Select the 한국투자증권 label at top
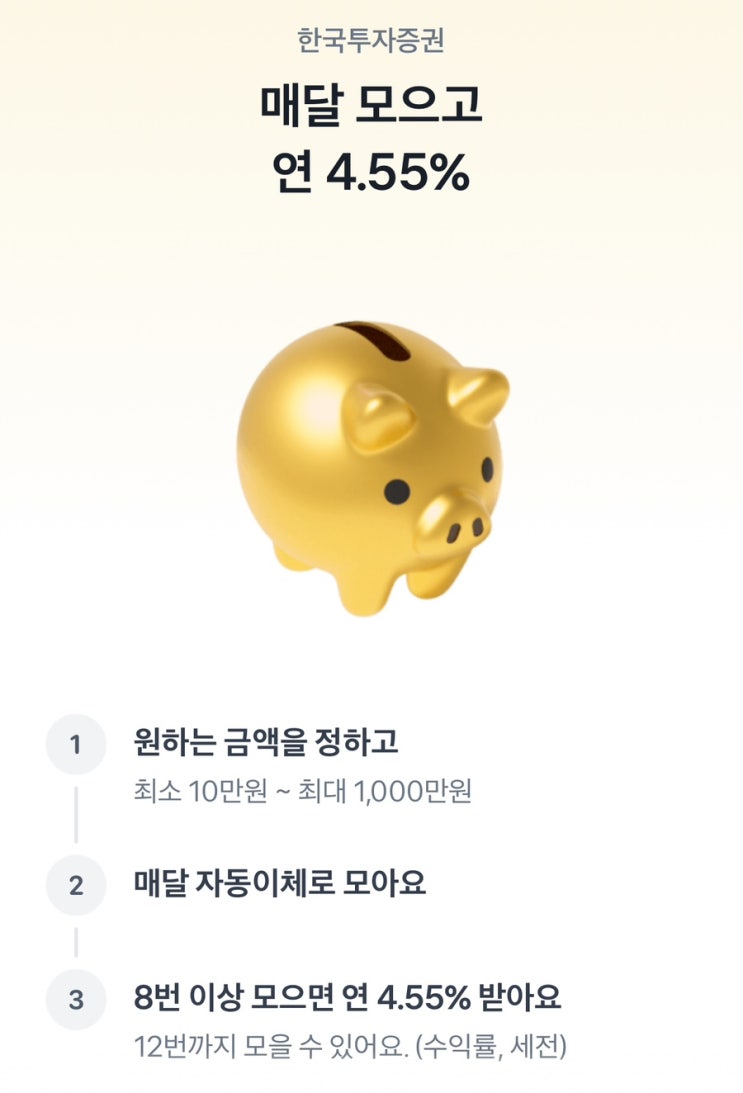This screenshot has width=743, height=1093. pyautogui.click(x=371, y=41)
